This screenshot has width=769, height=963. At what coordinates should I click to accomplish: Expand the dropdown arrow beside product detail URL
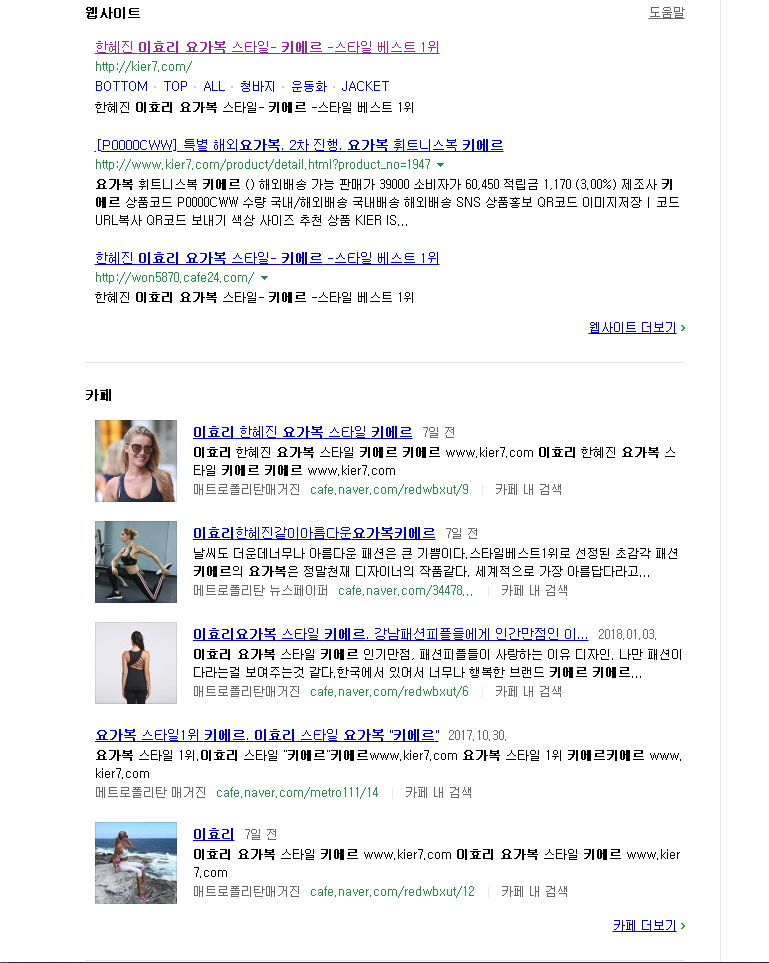point(440,165)
